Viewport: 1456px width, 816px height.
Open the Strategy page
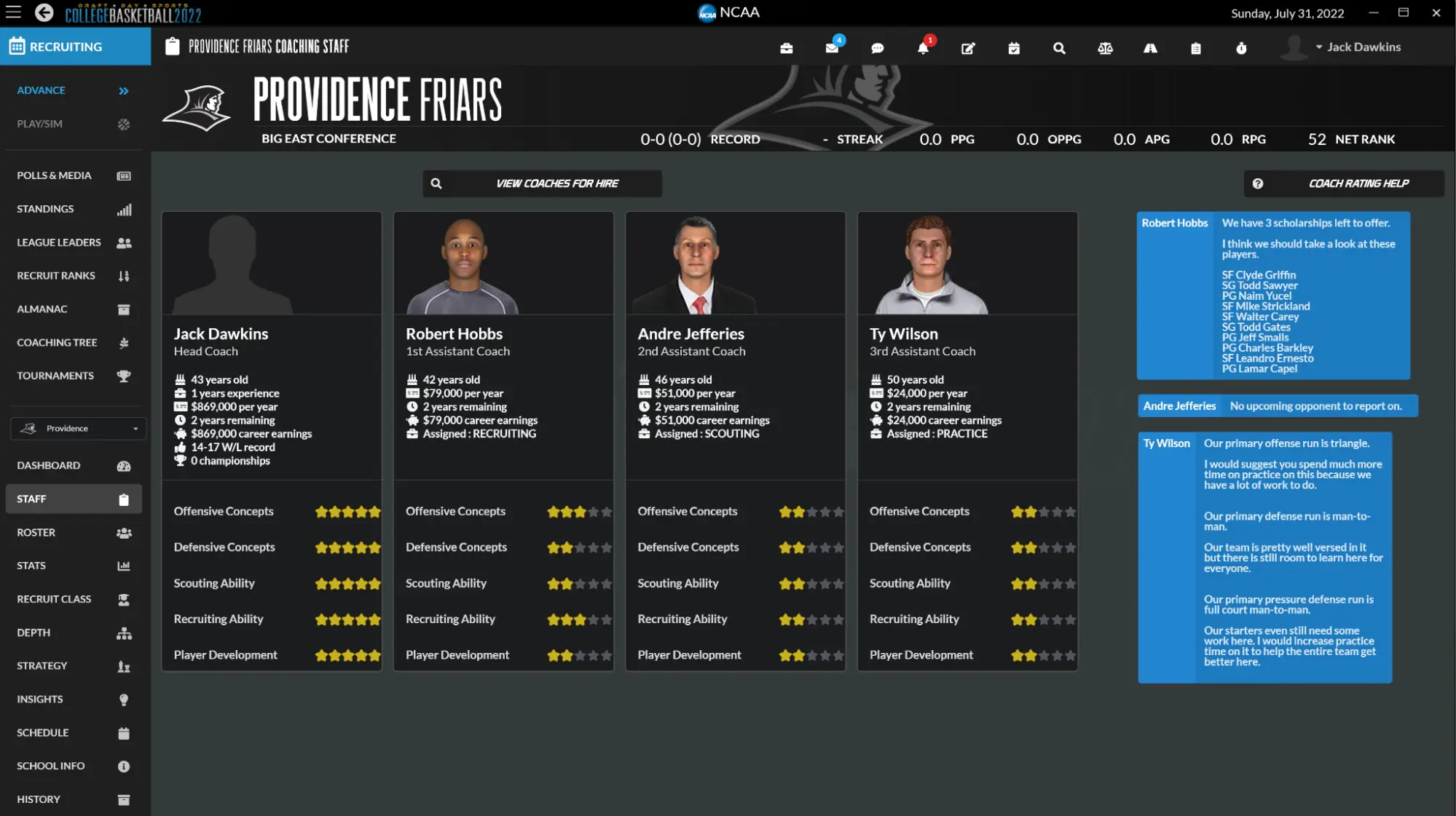(x=73, y=666)
